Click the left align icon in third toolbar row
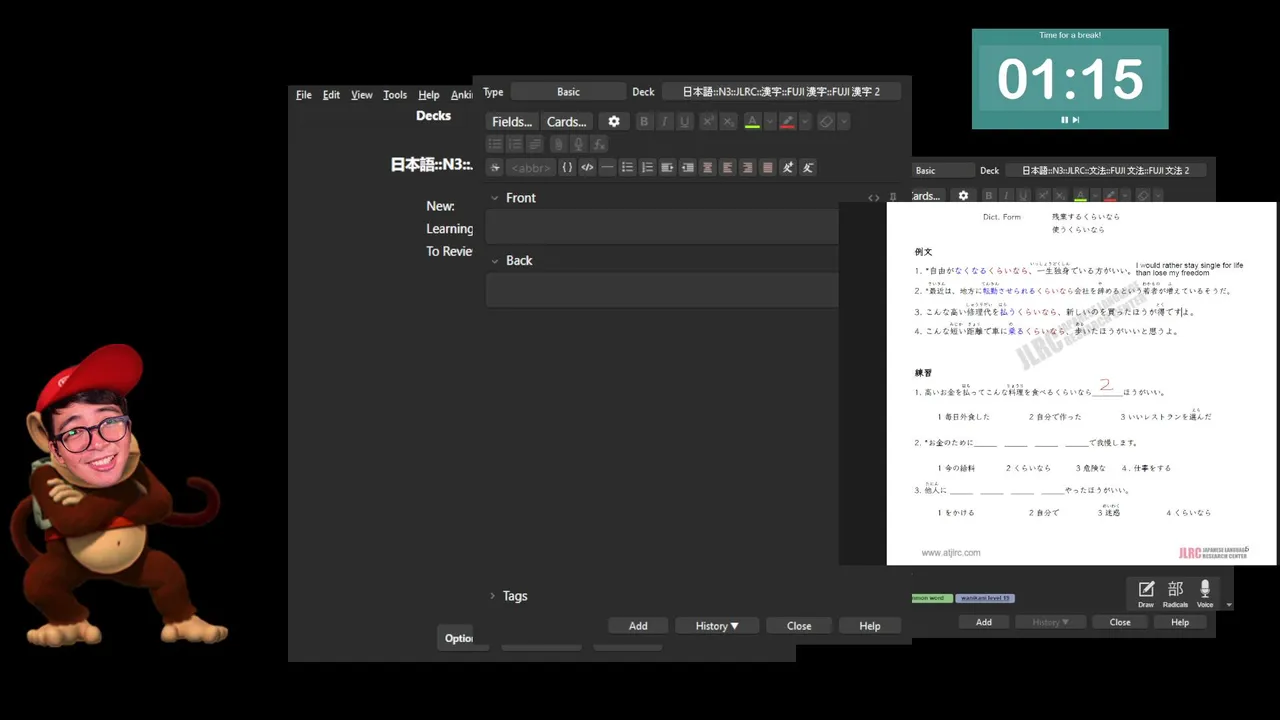1280x720 pixels. tap(728, 167)
